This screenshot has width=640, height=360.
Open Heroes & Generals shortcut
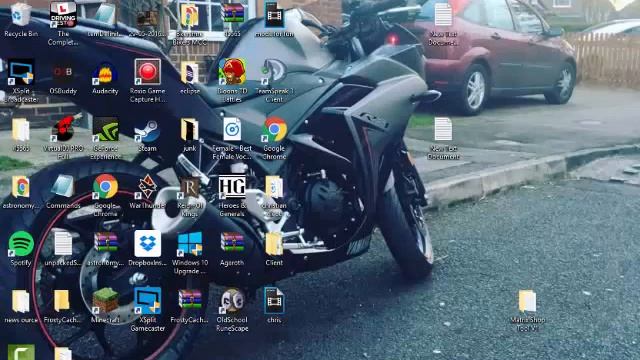[x=232, y=187]
